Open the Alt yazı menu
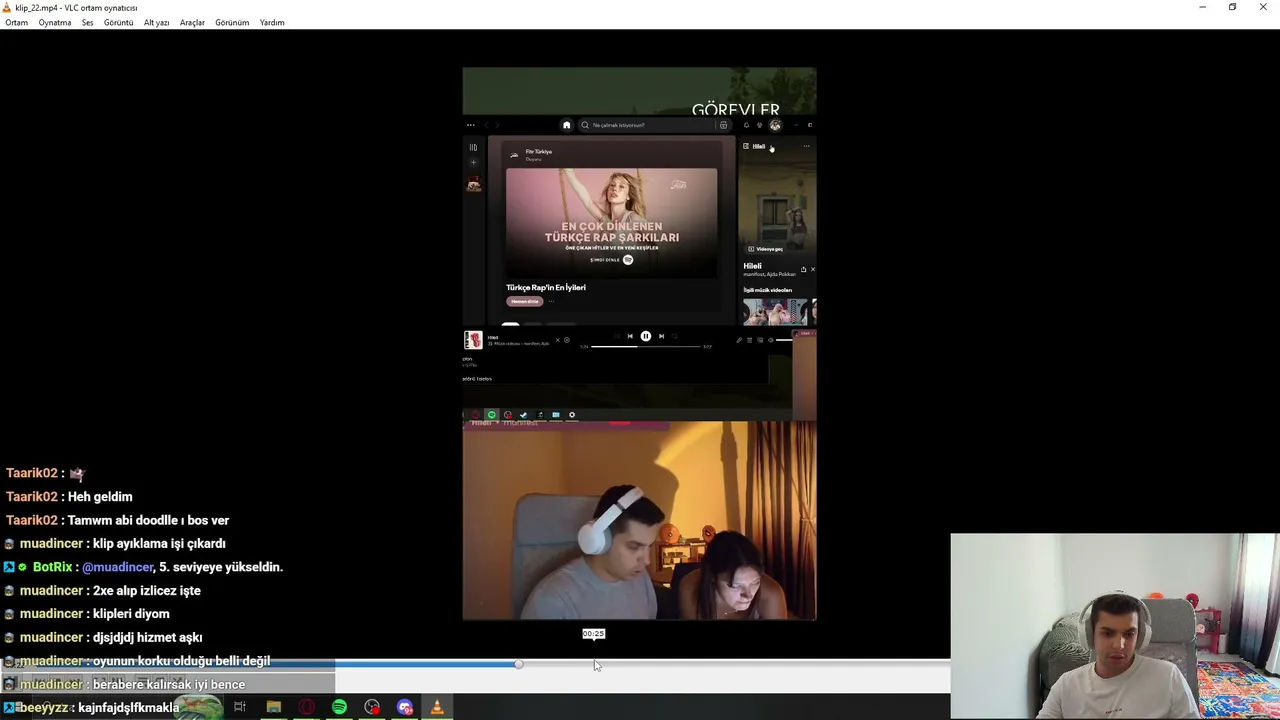The width and height of the screenshot is (1280, 720). (x=156, y=22)
